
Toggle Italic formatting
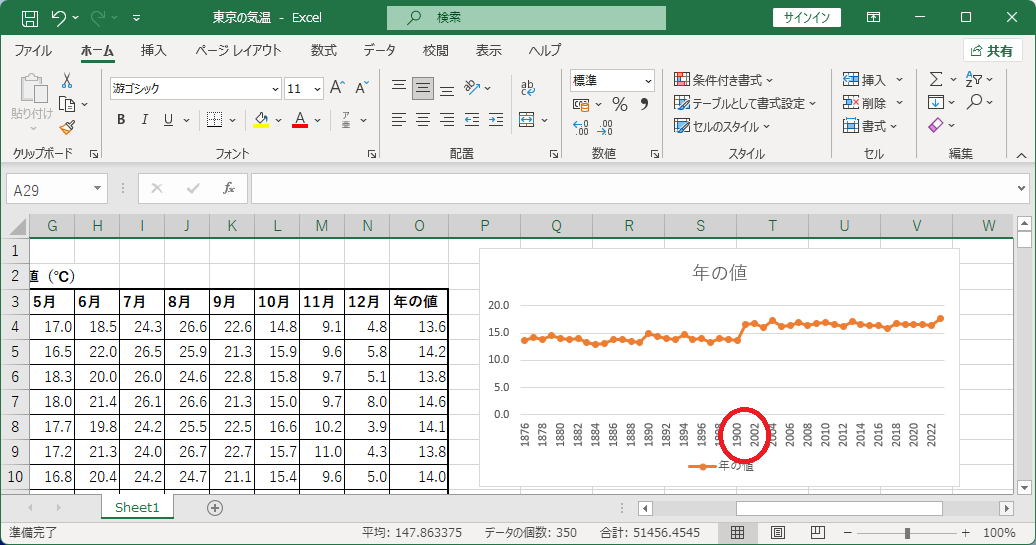point(145,120)
